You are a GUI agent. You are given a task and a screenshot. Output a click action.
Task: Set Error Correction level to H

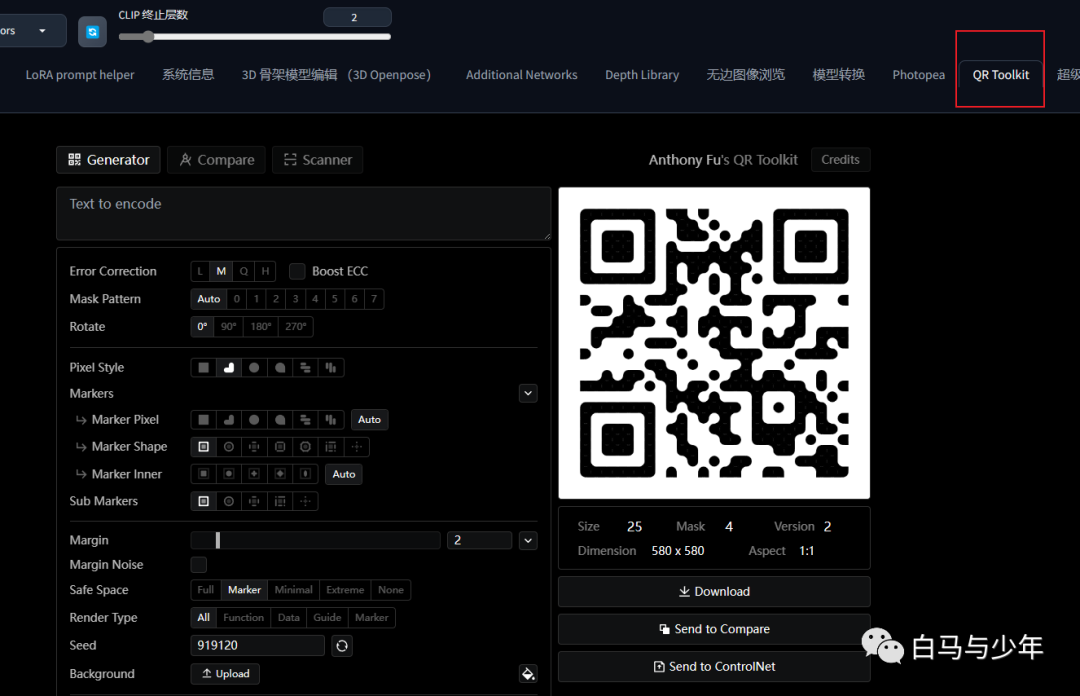click(x=265, y=271)
